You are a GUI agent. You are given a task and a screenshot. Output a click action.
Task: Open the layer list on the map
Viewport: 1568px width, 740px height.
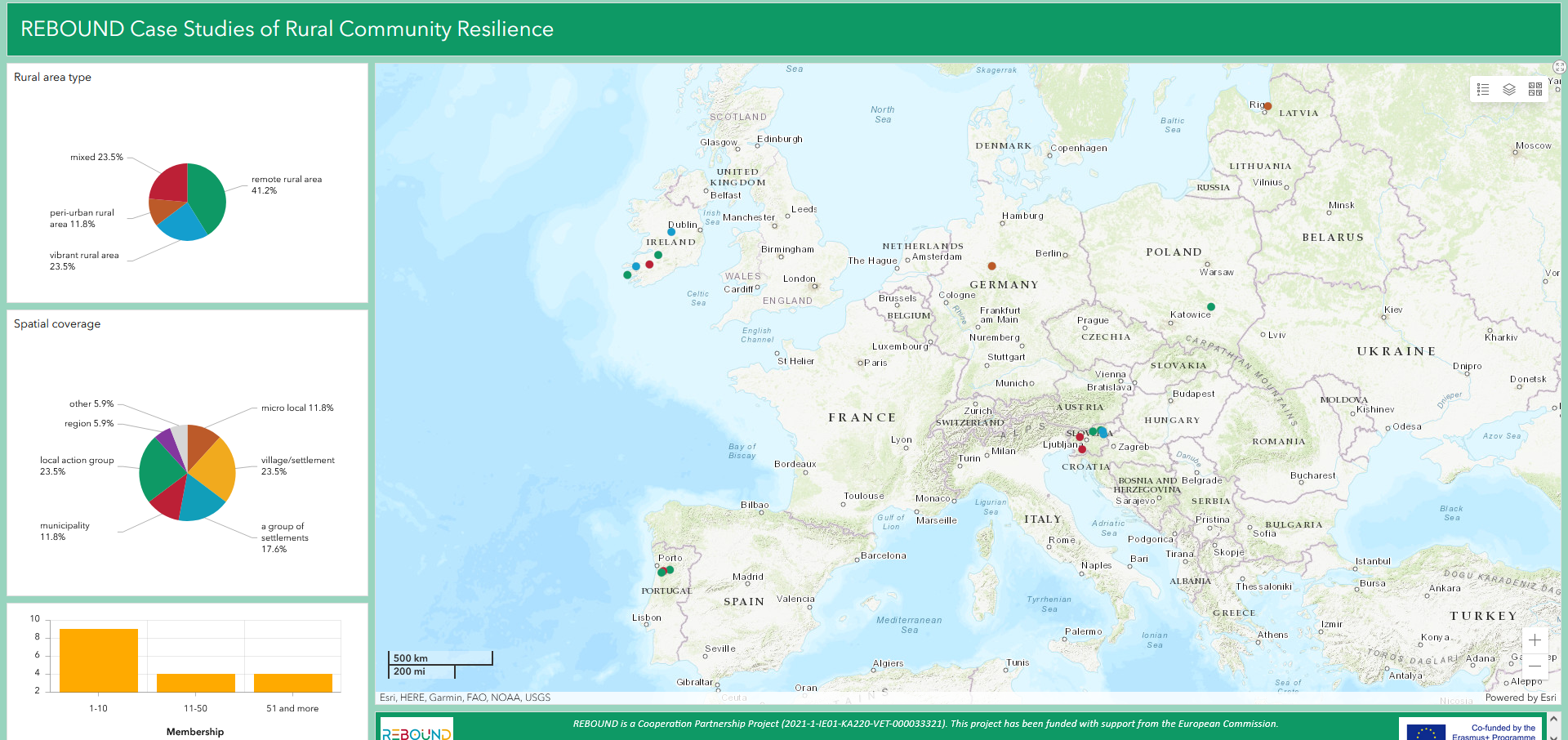(x=1508, y=89)
